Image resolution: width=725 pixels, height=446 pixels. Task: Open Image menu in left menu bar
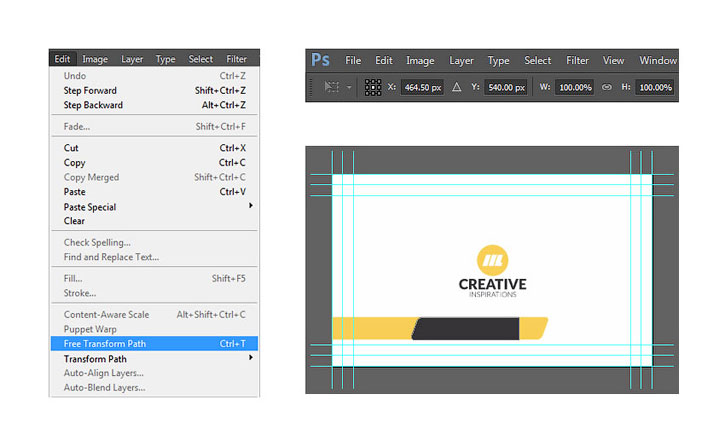pyautogui.click(x=95, y=59)
